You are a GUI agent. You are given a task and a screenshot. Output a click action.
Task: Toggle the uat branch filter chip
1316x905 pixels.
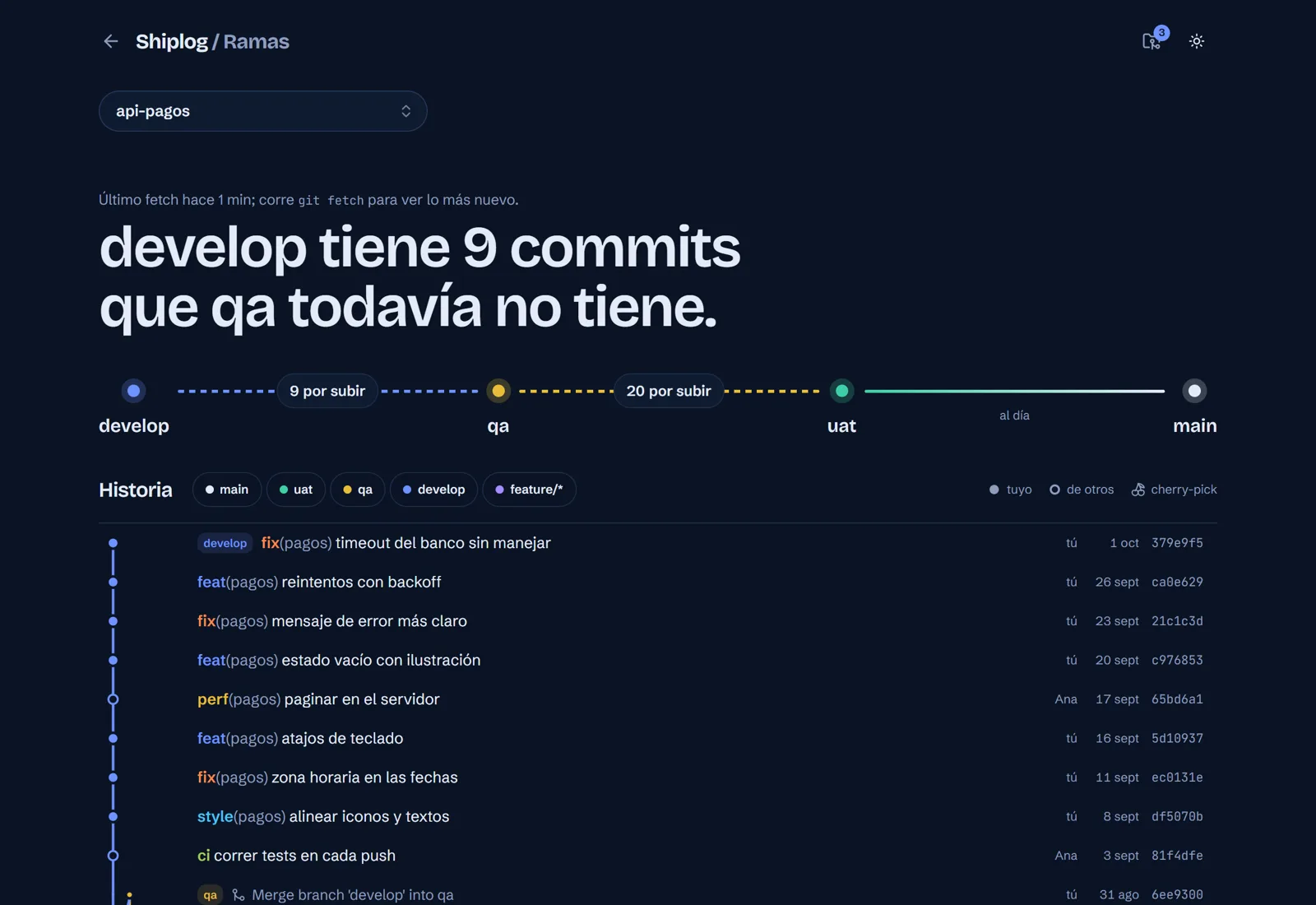point(296,490)
